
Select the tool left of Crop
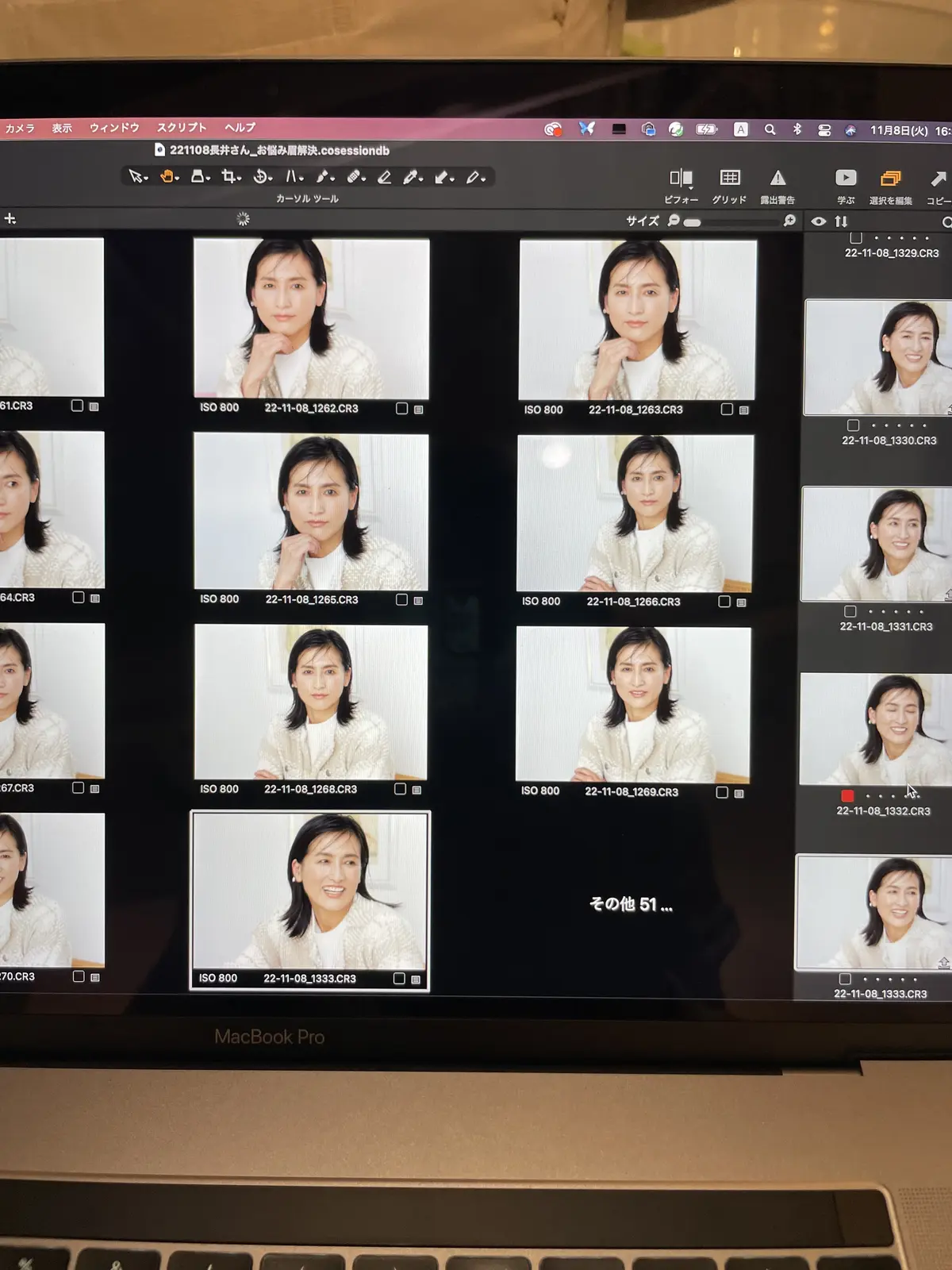[x=199, y=176]
